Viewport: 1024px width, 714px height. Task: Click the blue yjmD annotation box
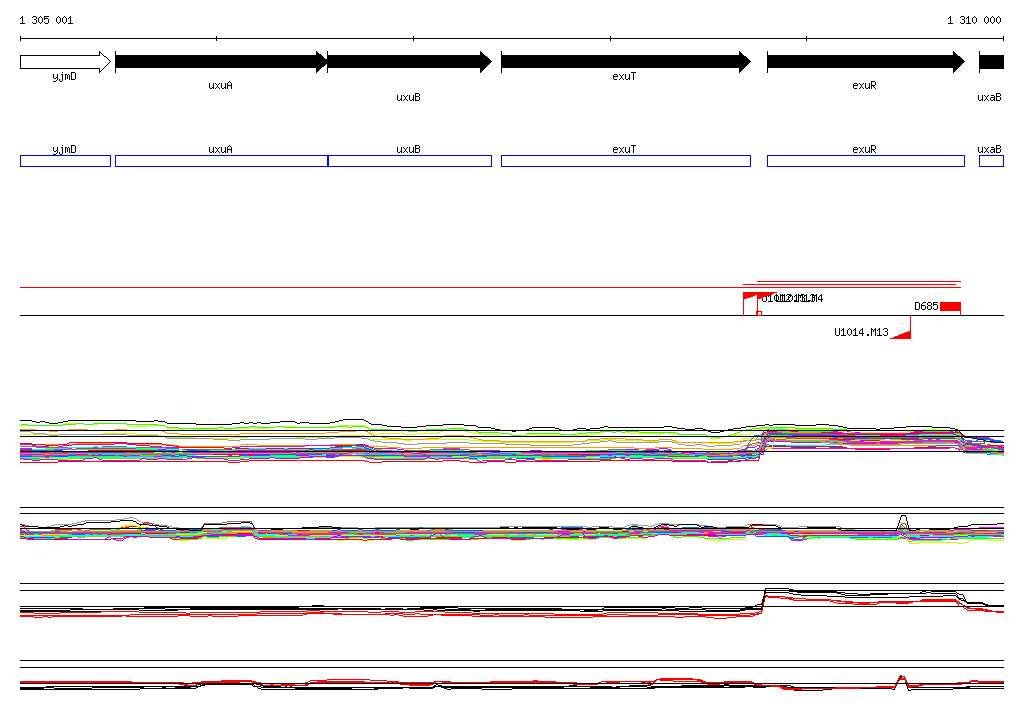pos(65,161)
